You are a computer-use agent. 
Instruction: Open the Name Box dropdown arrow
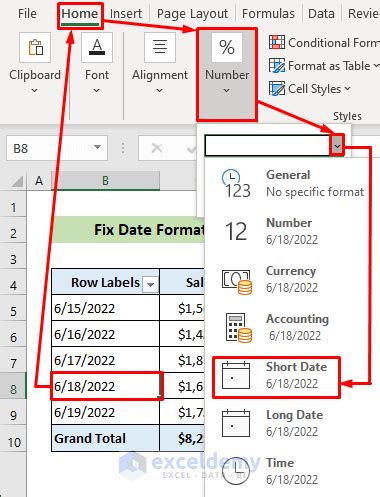97,147
